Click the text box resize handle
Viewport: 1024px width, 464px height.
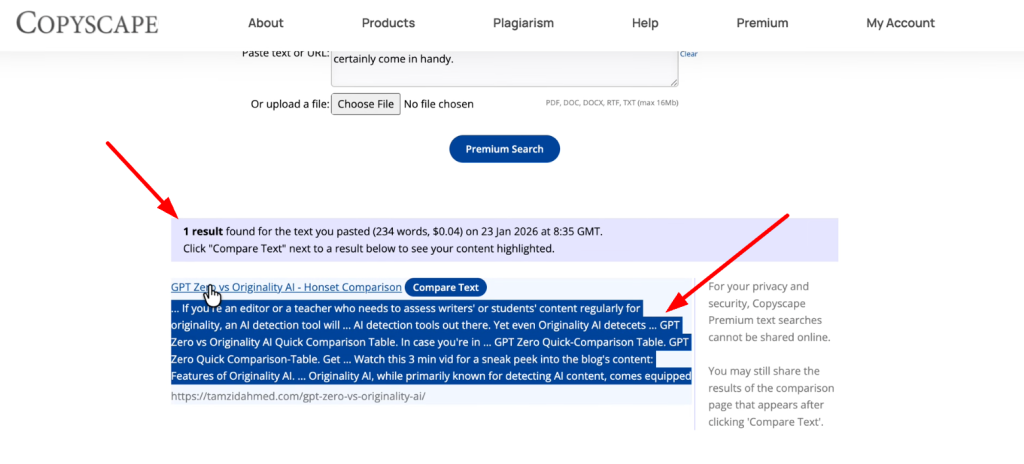673,82
